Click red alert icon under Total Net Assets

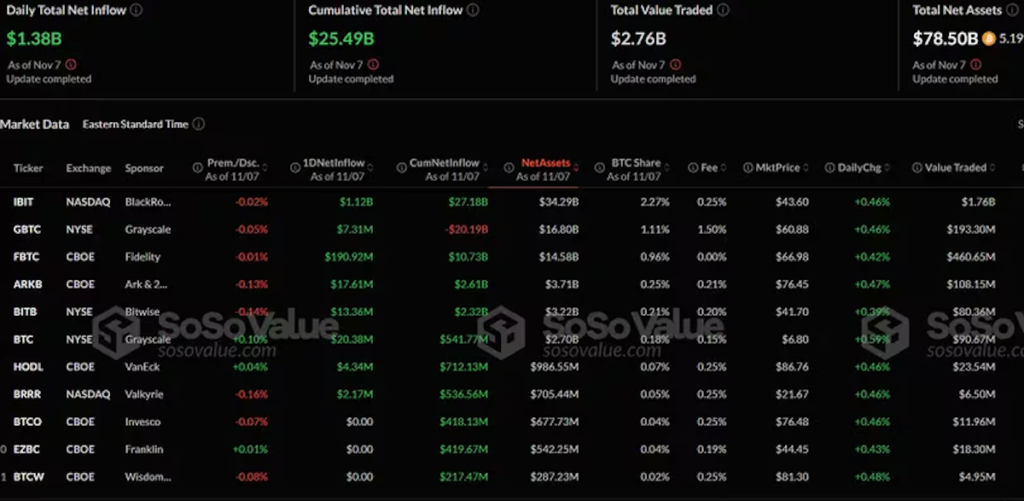tap(976, 65)
